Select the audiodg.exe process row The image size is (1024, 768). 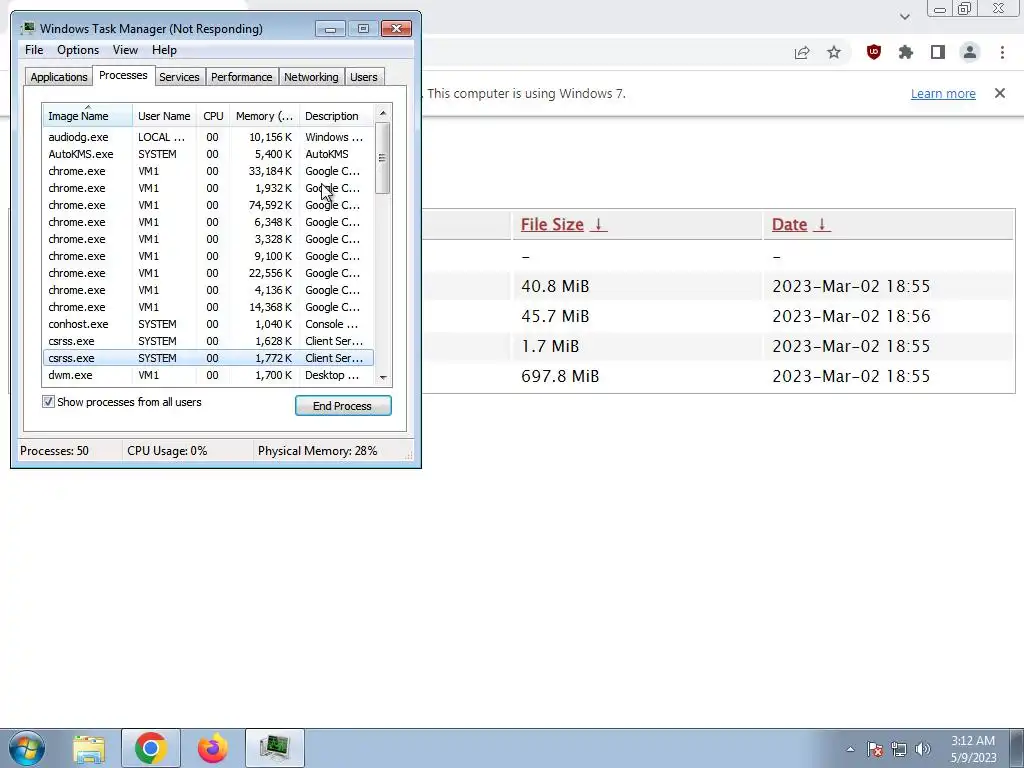click(208, 137)
